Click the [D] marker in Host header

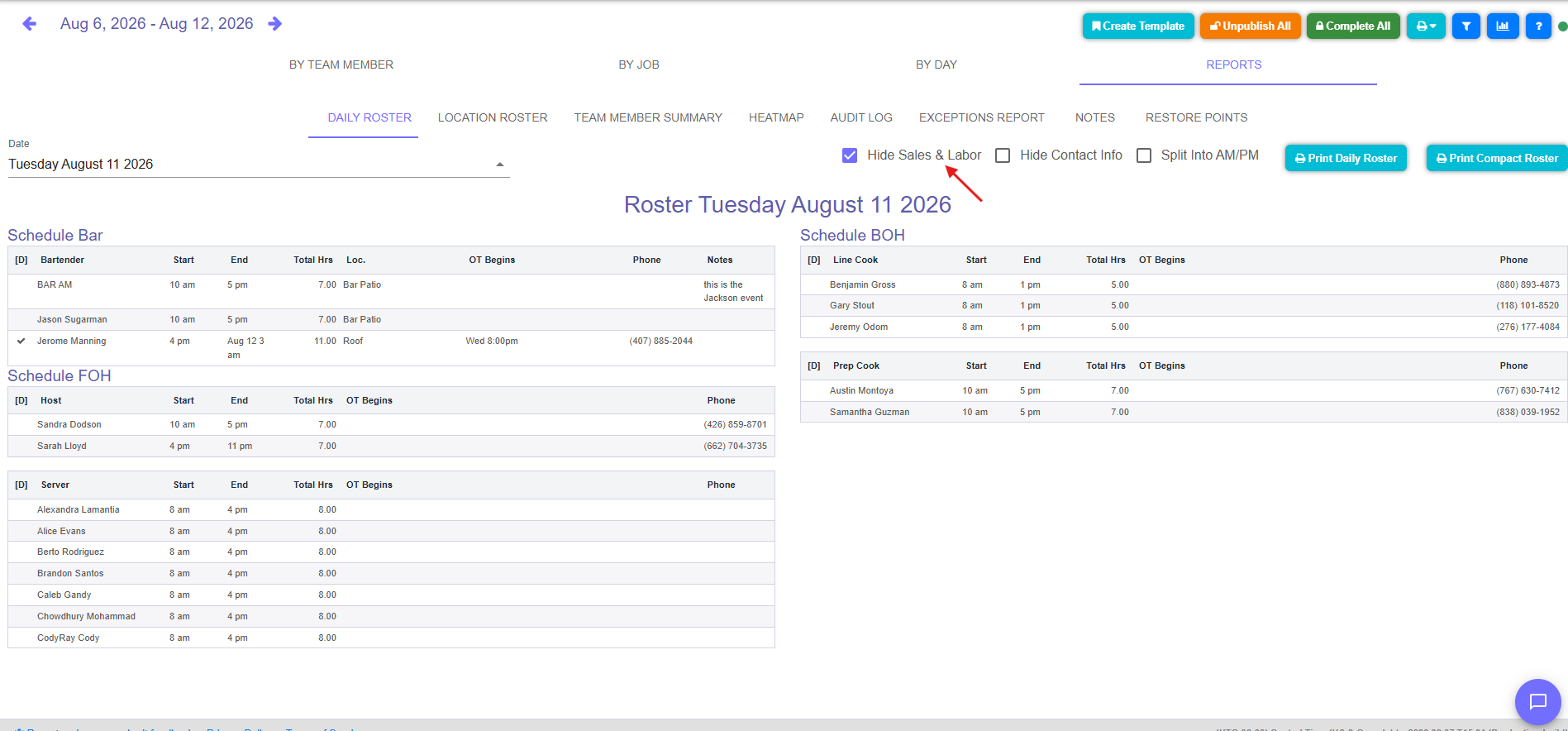(21, 400)
